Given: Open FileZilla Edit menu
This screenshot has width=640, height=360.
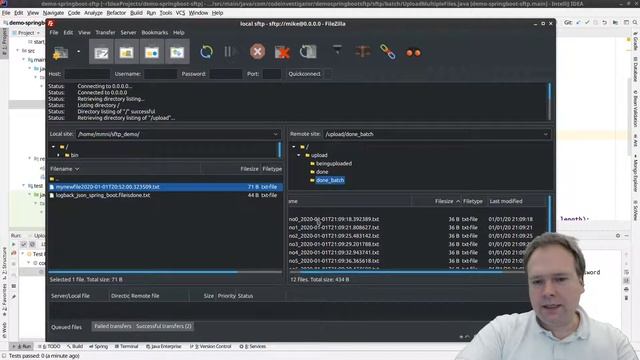Looking at the screenshot, I should [68, 33].
